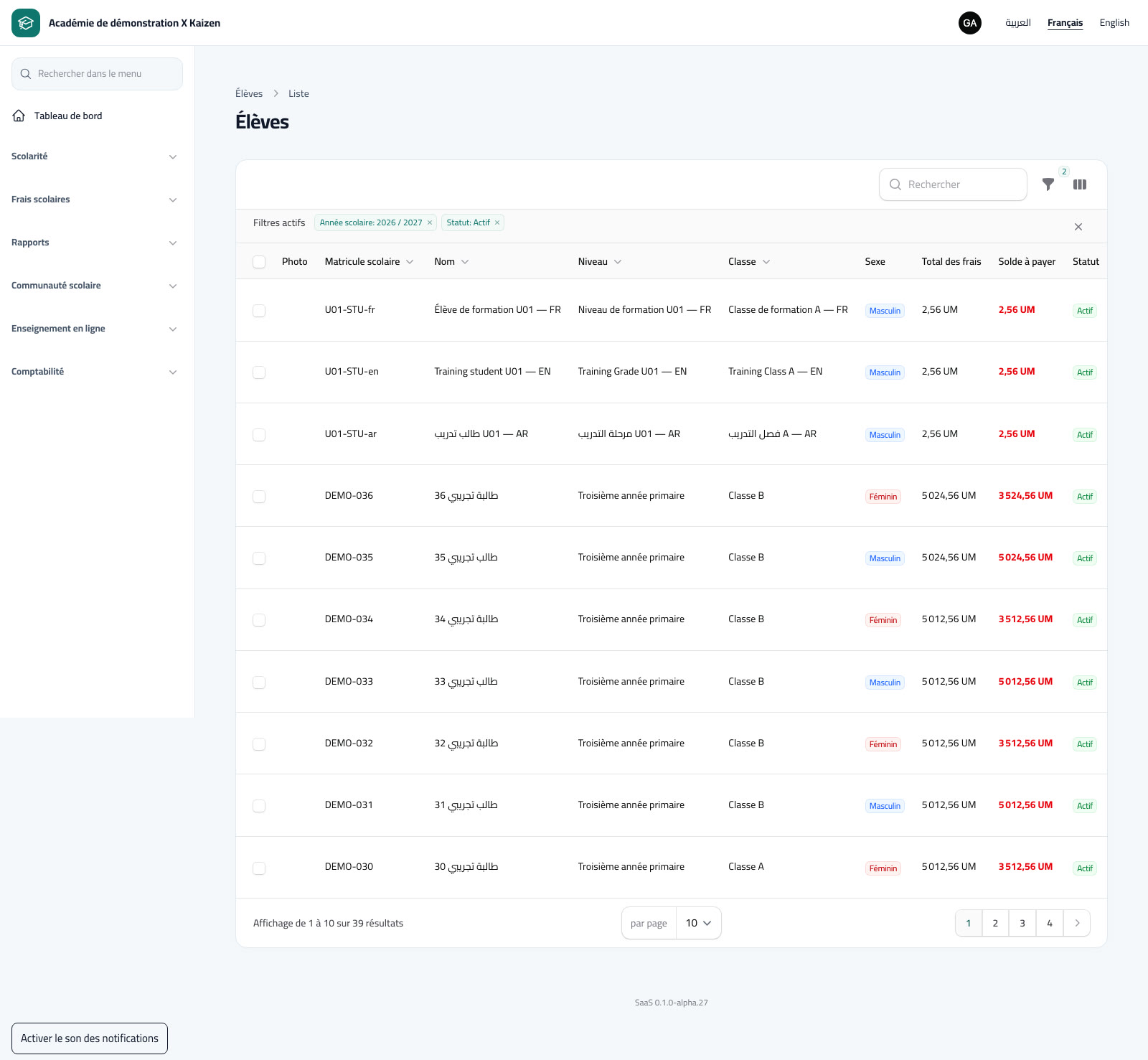The width and height of the screenshot is (1148, 1060).
Task: Select the checkbox for U01-STU-fr row
Action: click(x=259, y=311)
